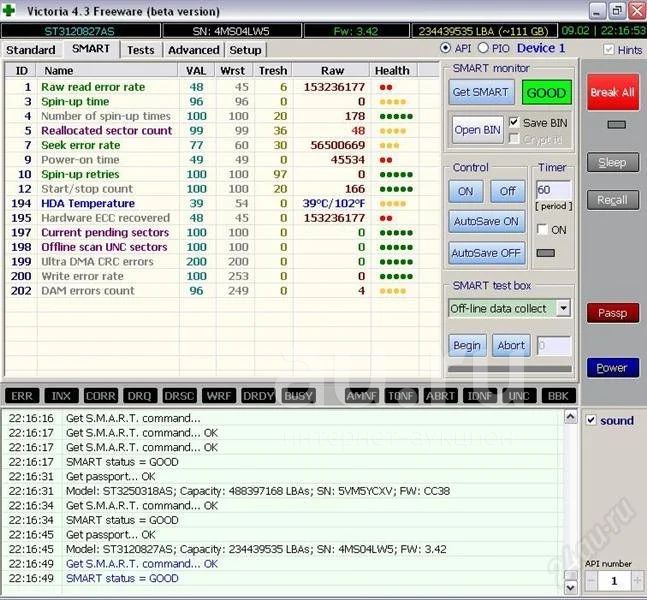Click the BBK error indicator

click(x=558, y=396)
